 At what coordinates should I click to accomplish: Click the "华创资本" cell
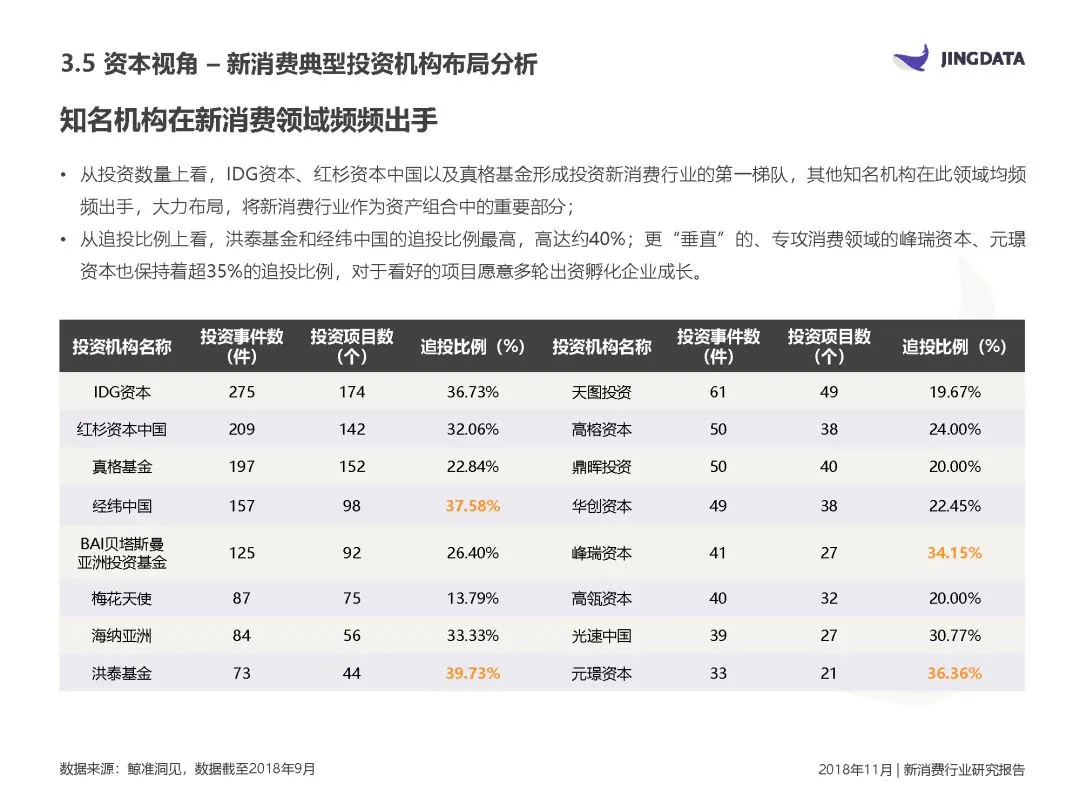[x=601, y=506]
